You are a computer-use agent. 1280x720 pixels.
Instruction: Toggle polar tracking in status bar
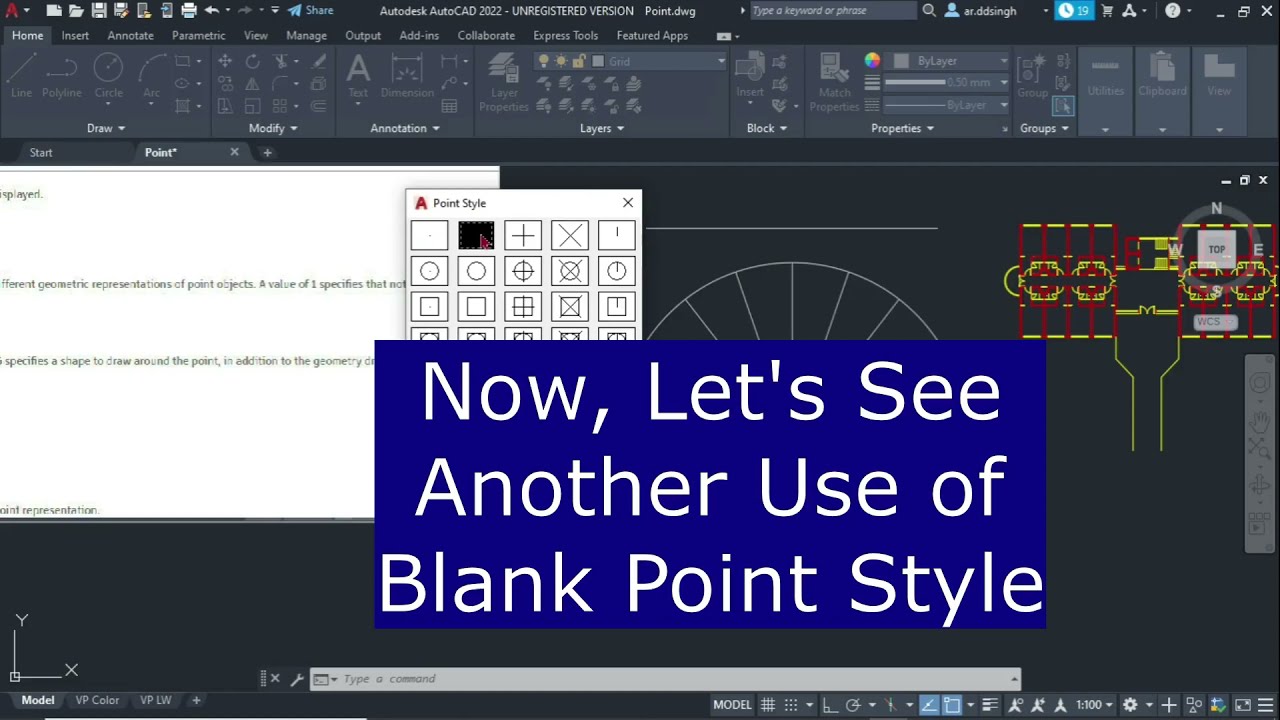coord(853,705)
